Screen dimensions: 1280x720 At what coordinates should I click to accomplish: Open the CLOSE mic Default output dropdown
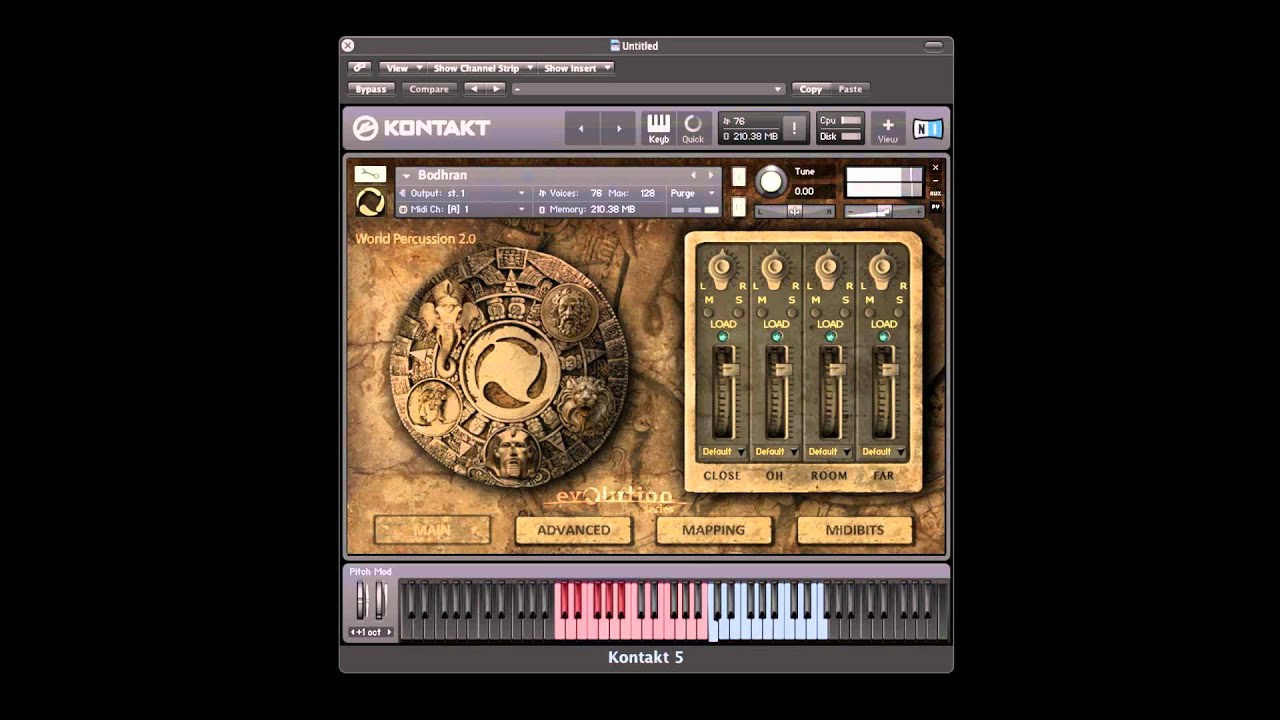[722, 452]
